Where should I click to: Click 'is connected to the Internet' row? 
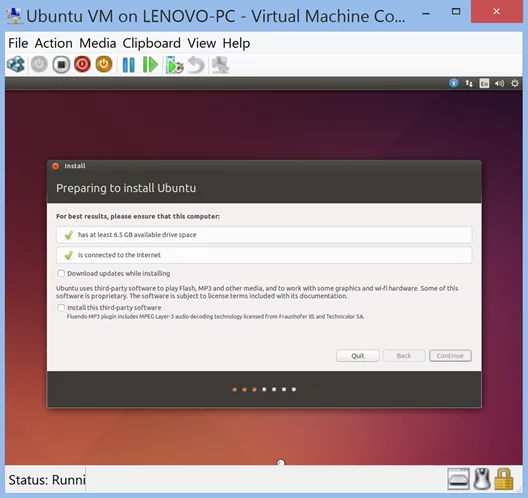264,255
